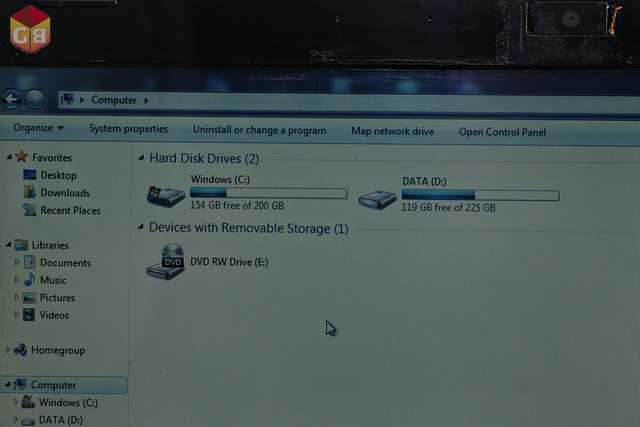This screenshot has height=427, width=640.
Task: Open Recent Places under Favorites
Action: click(70, 210)
